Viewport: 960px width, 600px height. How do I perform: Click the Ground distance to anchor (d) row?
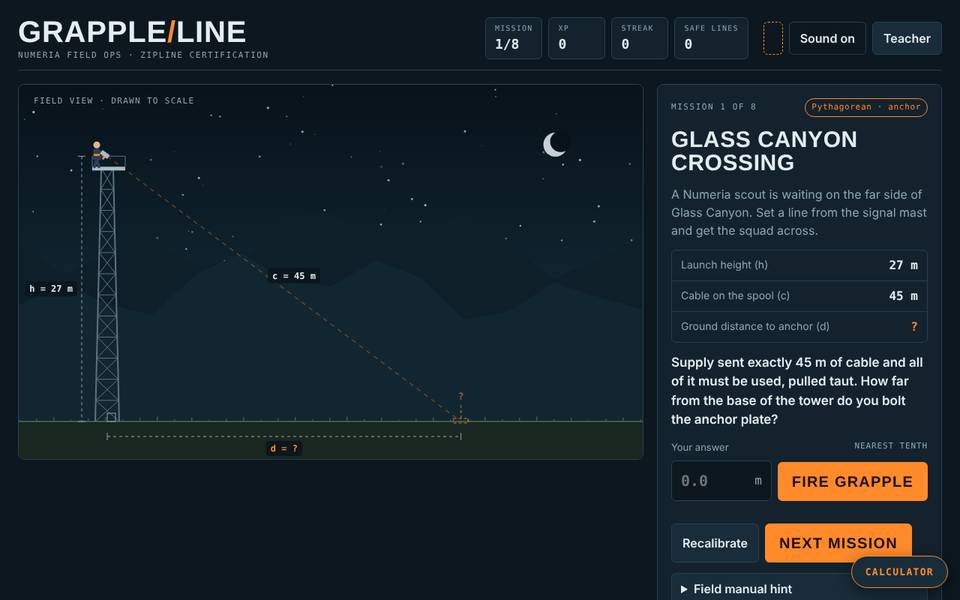[799, 326]
